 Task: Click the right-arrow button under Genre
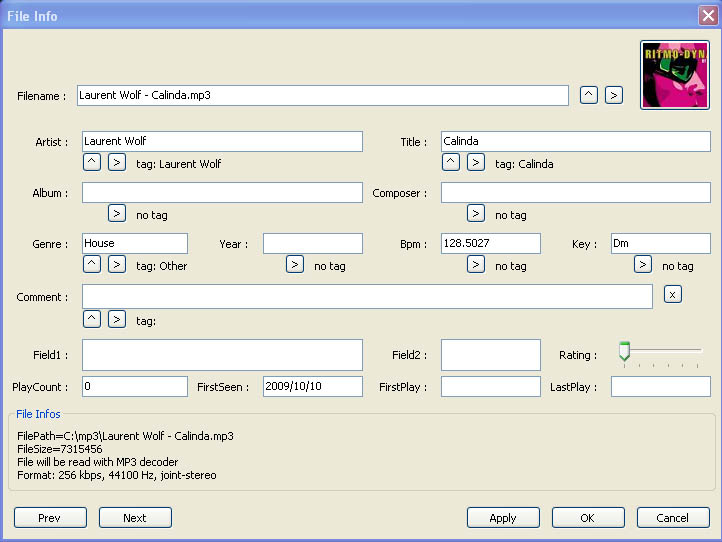117,264
